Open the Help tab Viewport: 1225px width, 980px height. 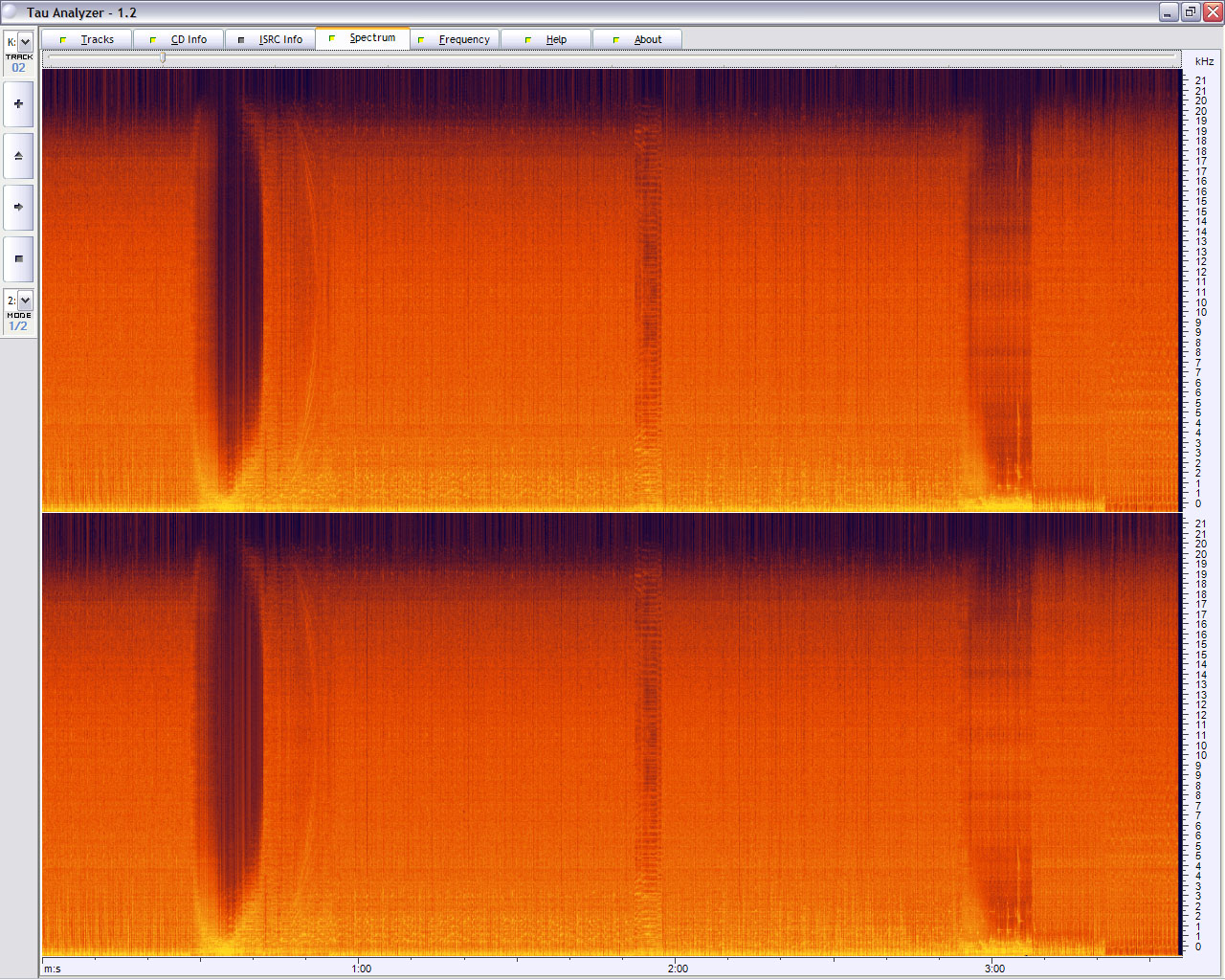click(x=546, y=39)
